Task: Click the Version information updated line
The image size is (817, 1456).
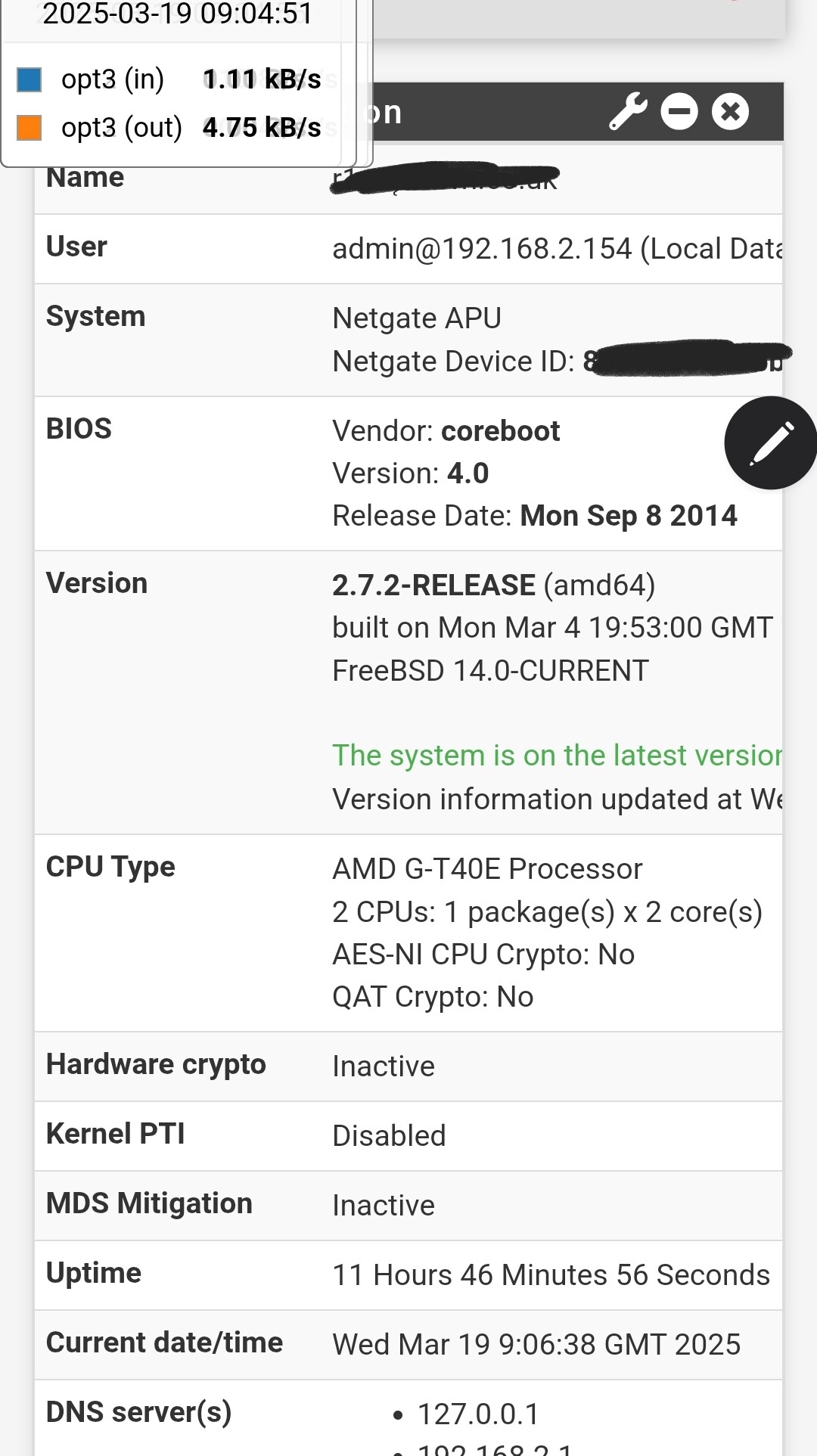Action: point(557,799)
